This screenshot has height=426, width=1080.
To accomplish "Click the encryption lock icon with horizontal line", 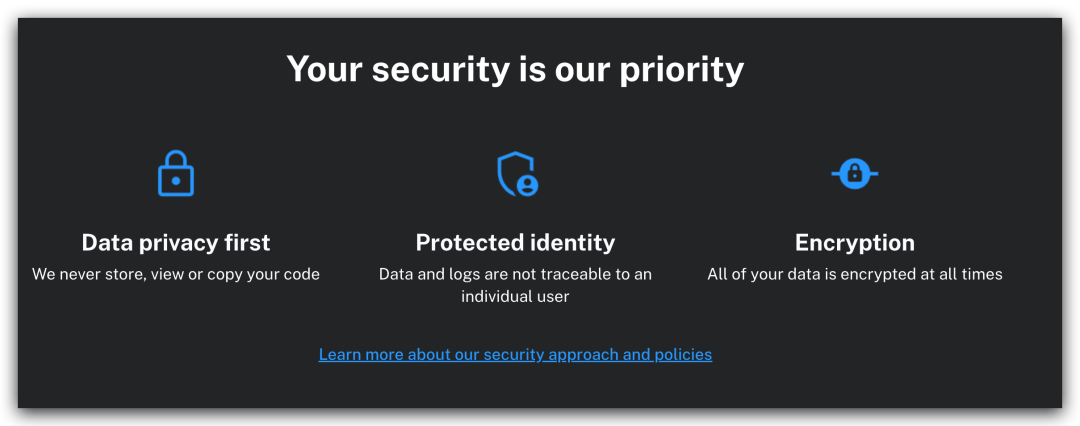I will click(x=854, y=174).
